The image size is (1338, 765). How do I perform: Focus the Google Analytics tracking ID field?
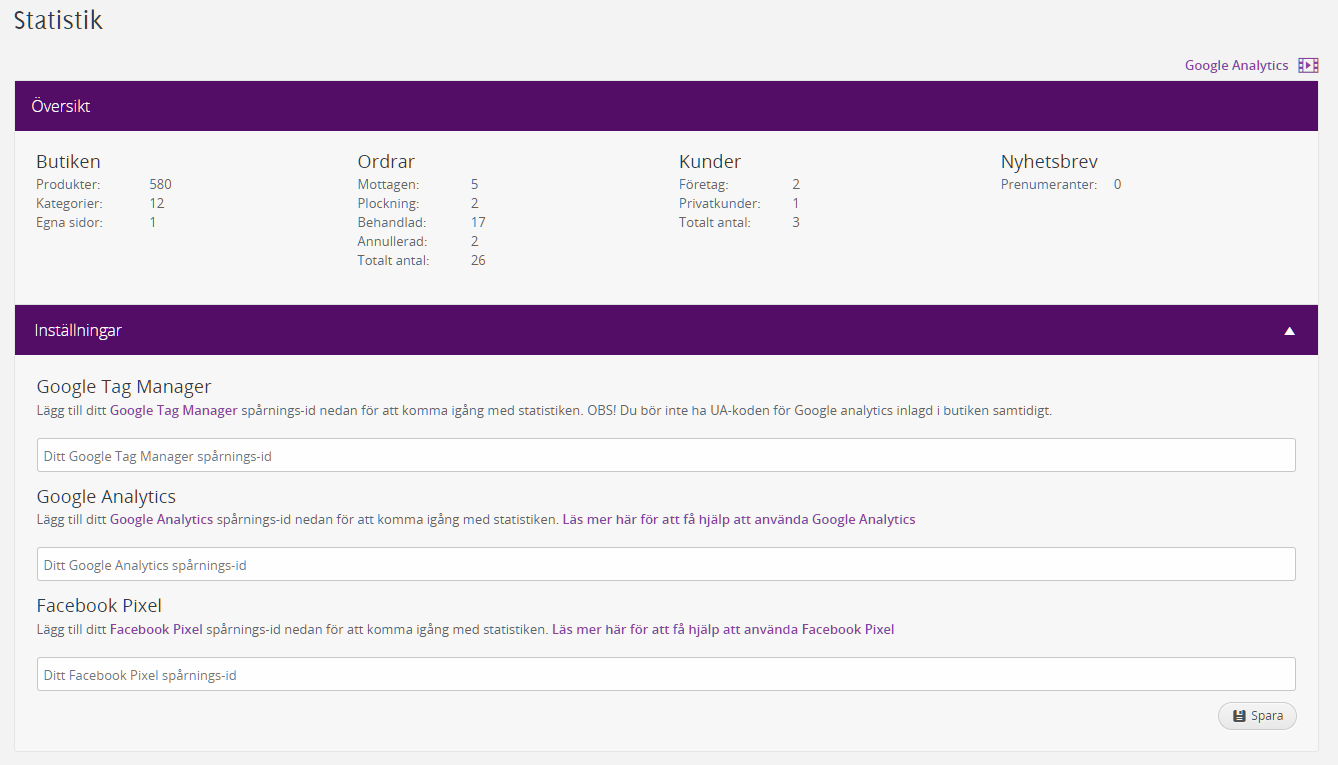666,564
